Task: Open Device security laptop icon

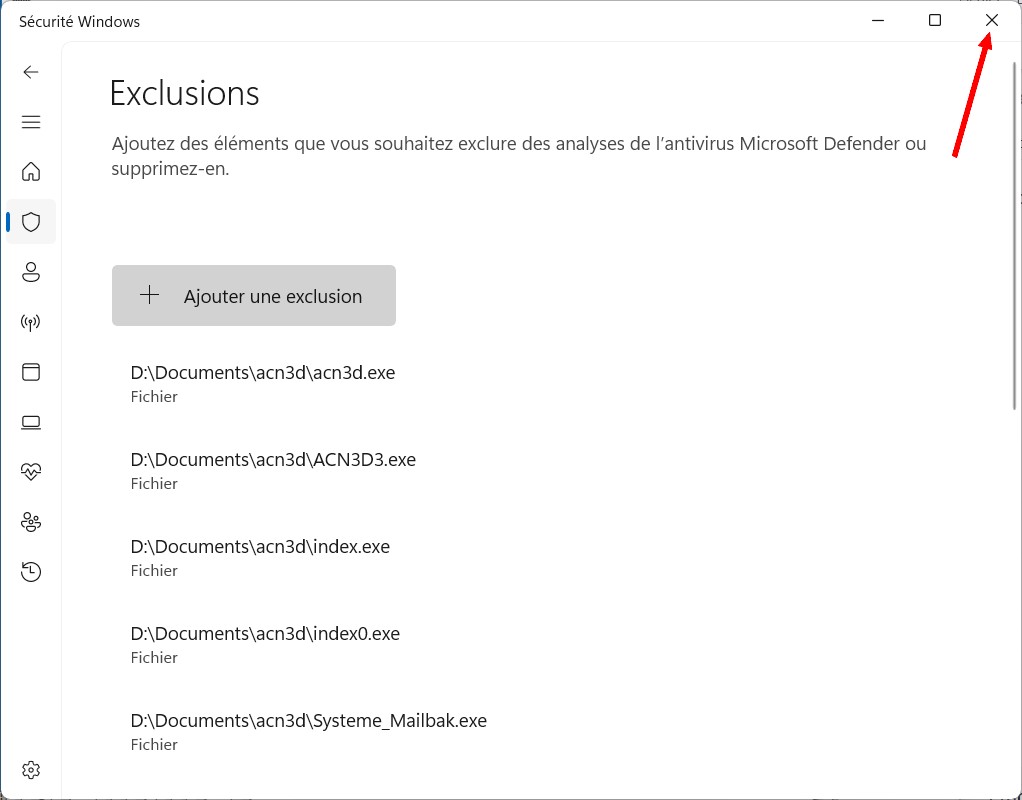Action: (31, 422)
